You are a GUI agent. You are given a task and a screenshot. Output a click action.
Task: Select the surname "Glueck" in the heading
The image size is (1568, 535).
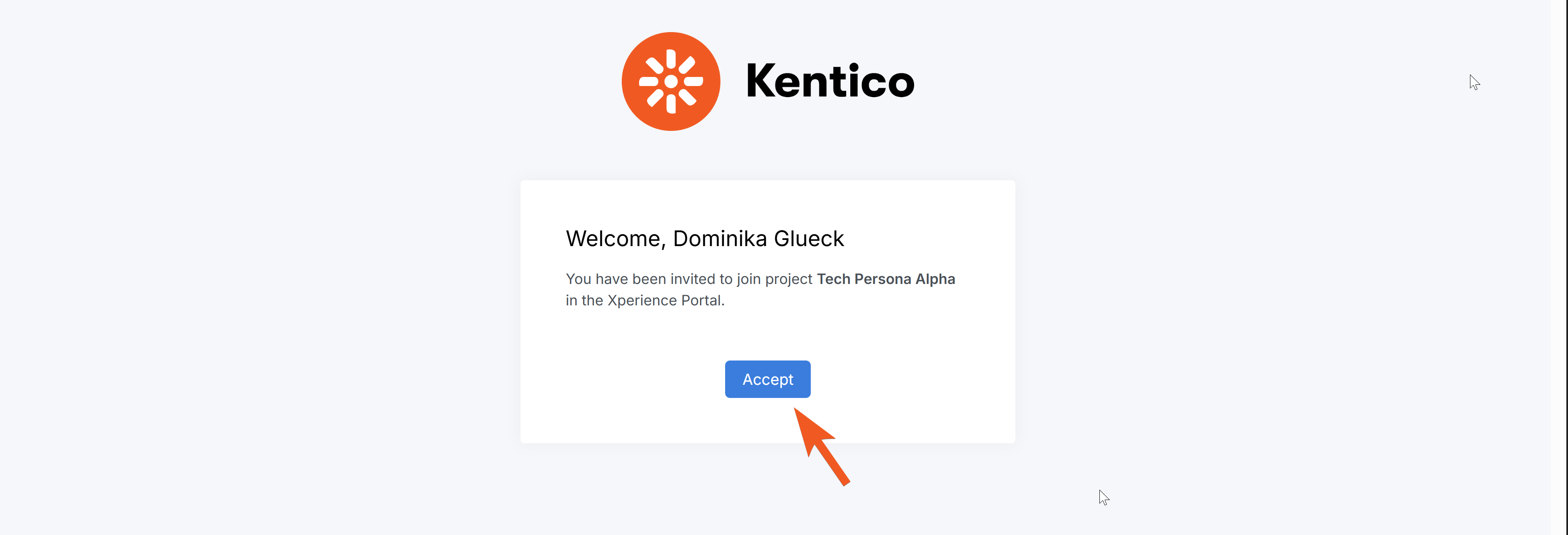pos(809,239)
